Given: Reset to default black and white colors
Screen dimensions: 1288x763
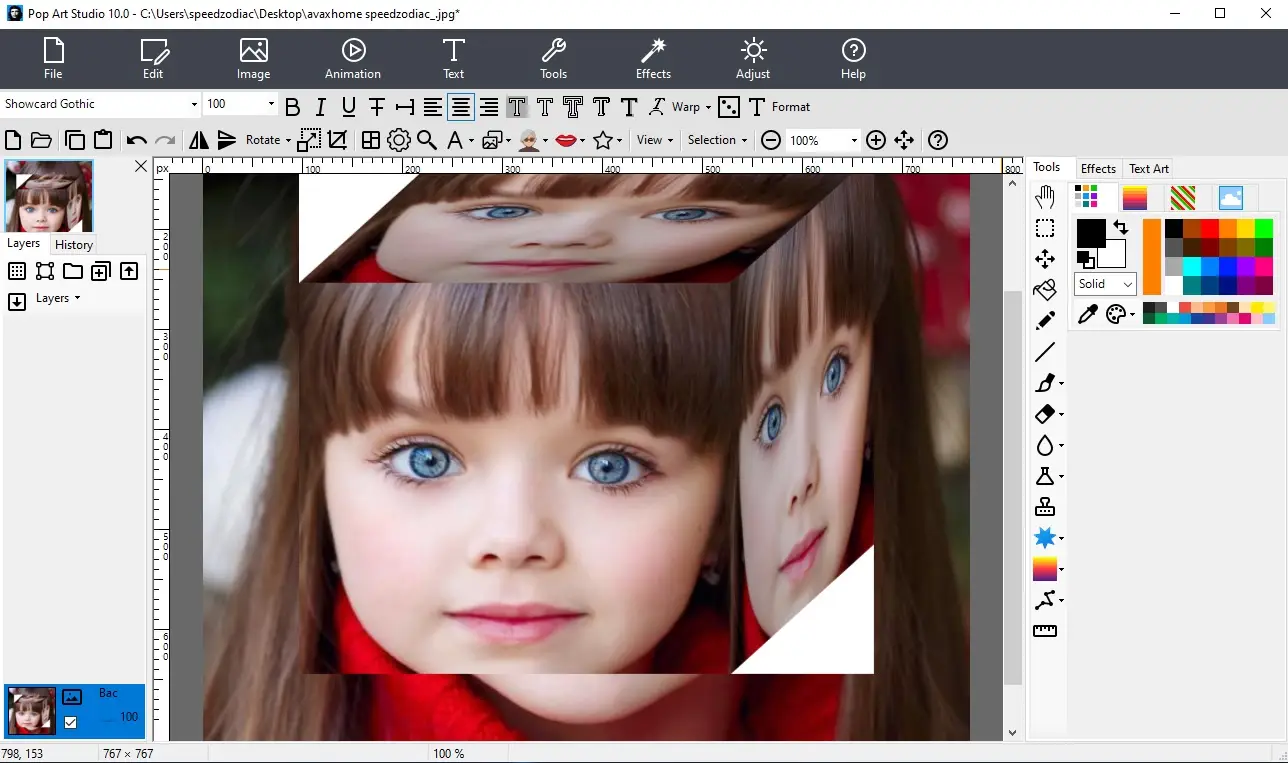Looking at the screenshot, I should (x=1085, y=259).
